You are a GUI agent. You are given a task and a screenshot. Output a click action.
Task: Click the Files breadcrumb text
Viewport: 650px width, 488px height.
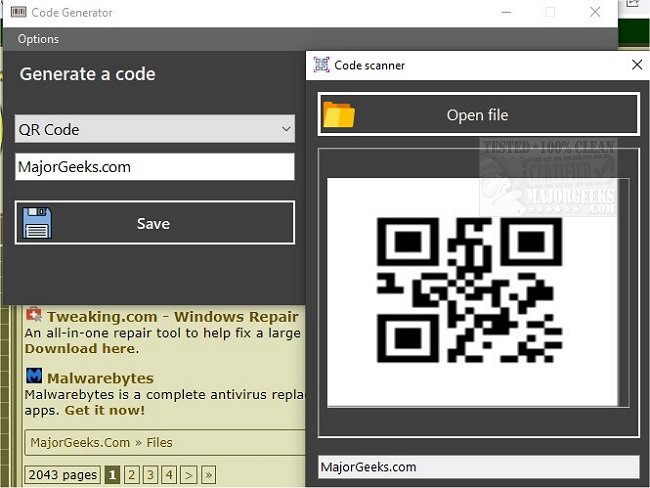[159, 442]
